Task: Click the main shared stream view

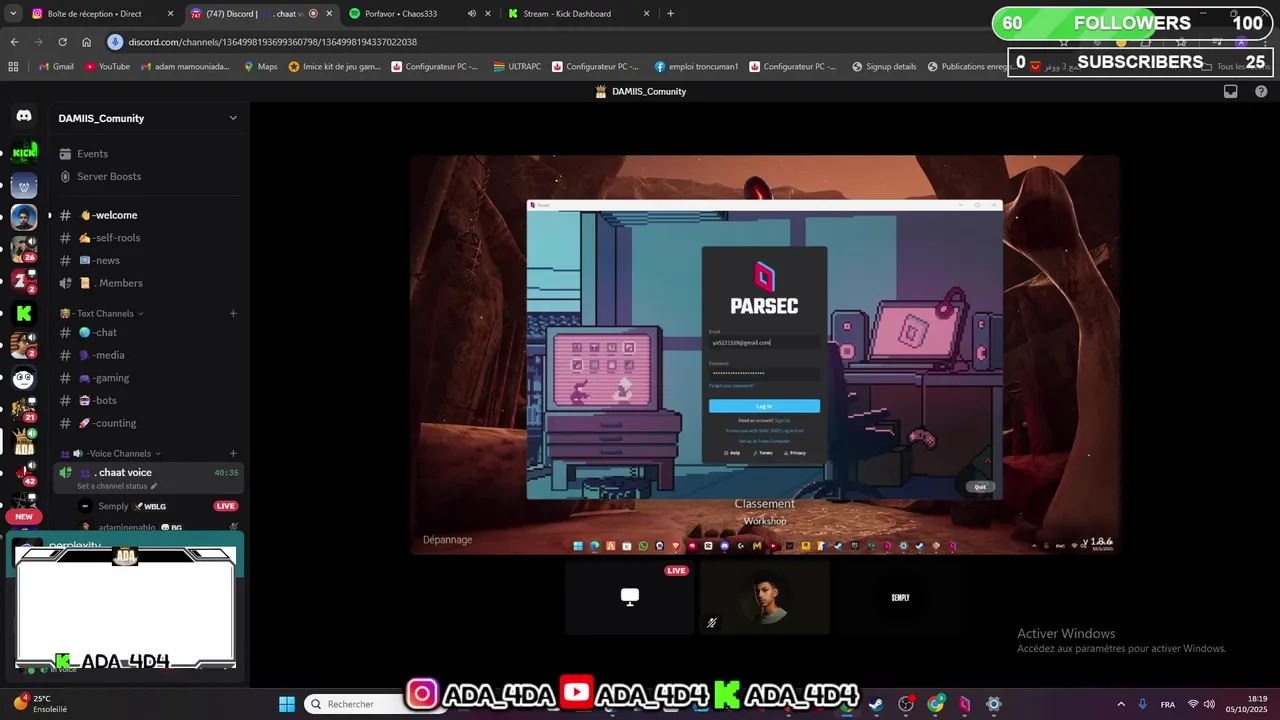Action: [765, 354]
